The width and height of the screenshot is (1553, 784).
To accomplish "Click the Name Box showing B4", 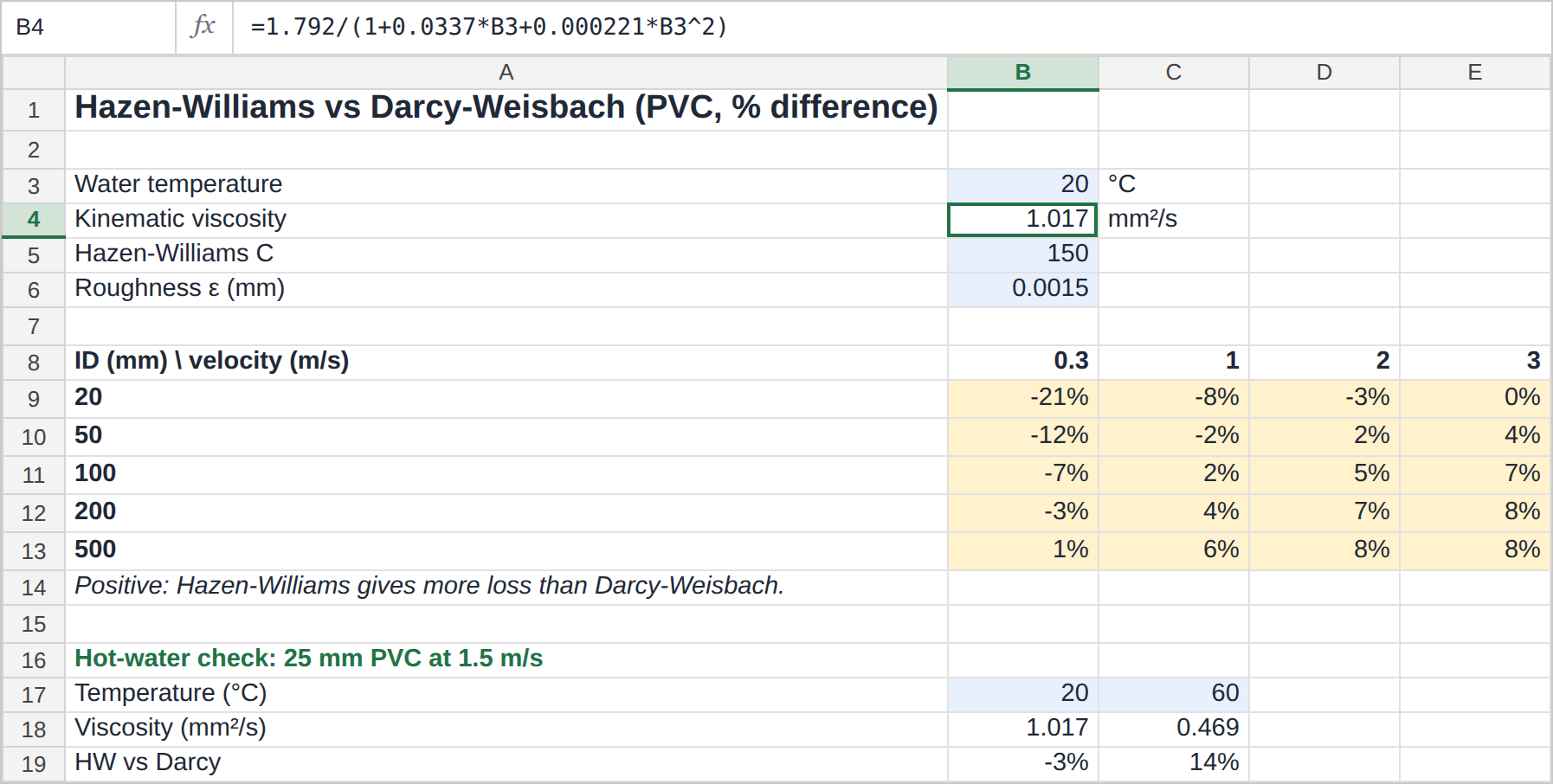I will [x=88, y=27].
